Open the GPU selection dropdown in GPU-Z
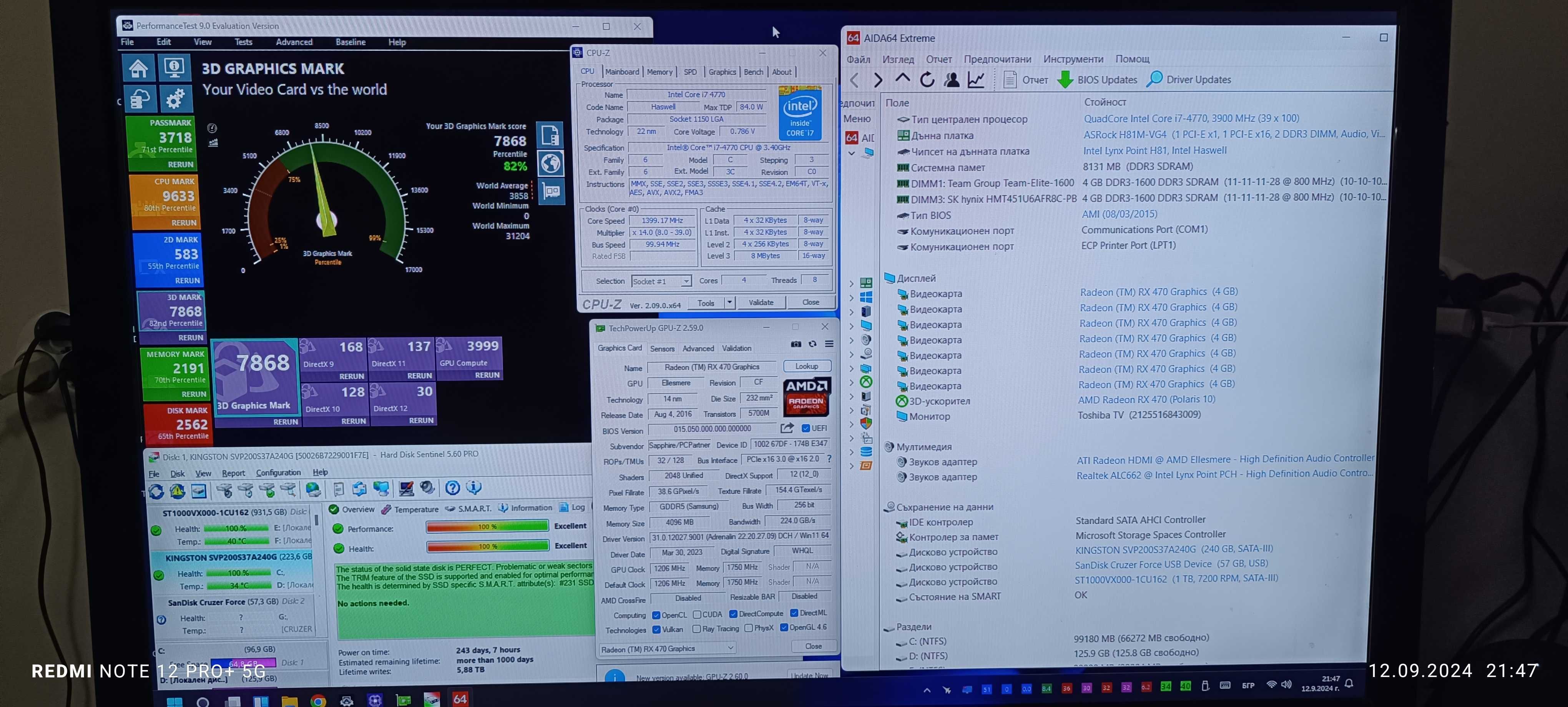1568x707 pixels. pos(667,649)
